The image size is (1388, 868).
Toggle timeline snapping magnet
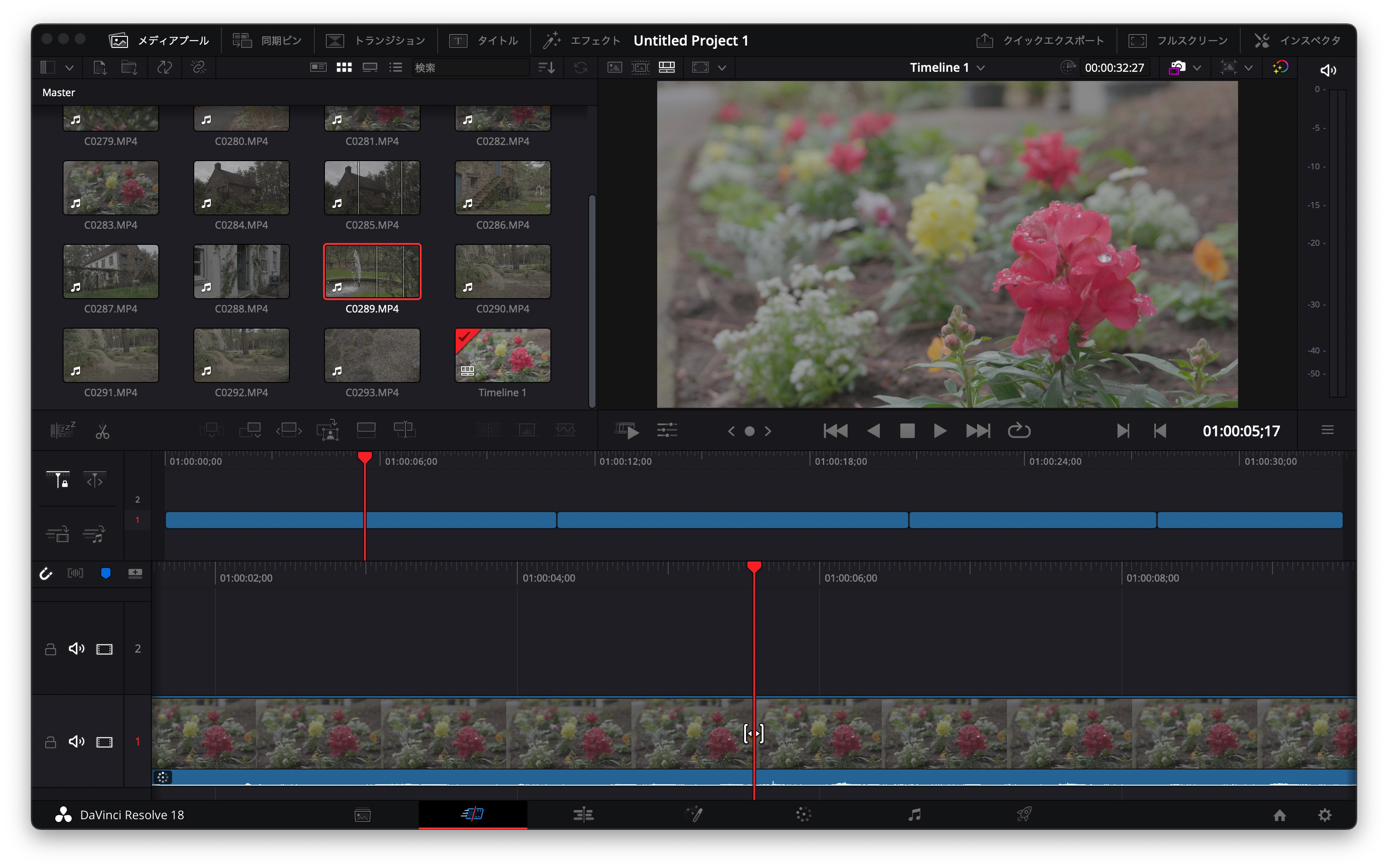point(46,573)
